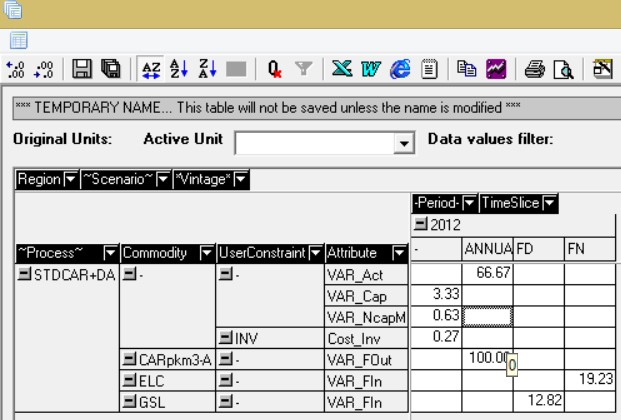
Task: Open the TimeSlice filter dropdown
Action: pyautogui.click(x=550, y=203)
